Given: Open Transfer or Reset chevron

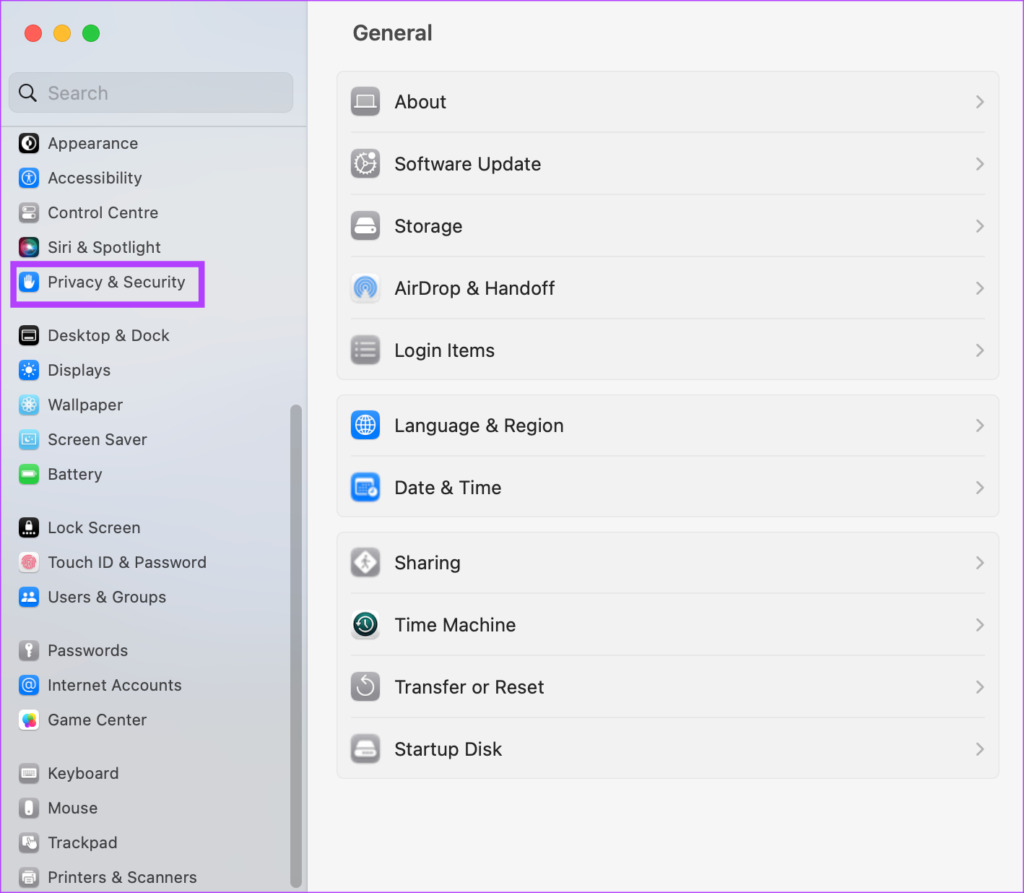Looking at the screenshot, I should pos(980,687).
